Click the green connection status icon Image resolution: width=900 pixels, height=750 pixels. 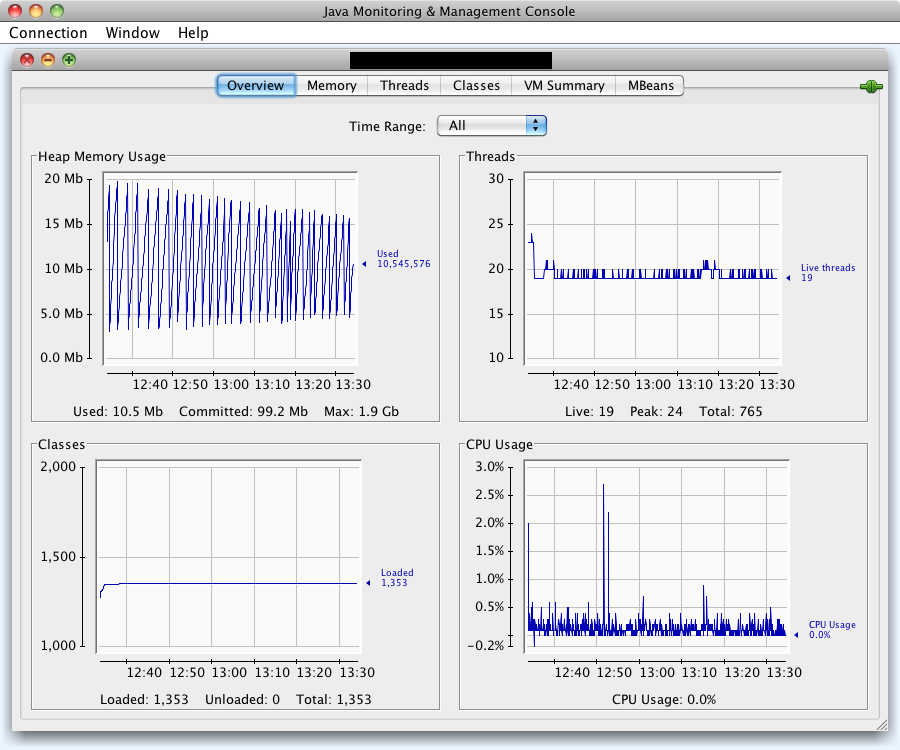tap(870, 87)
